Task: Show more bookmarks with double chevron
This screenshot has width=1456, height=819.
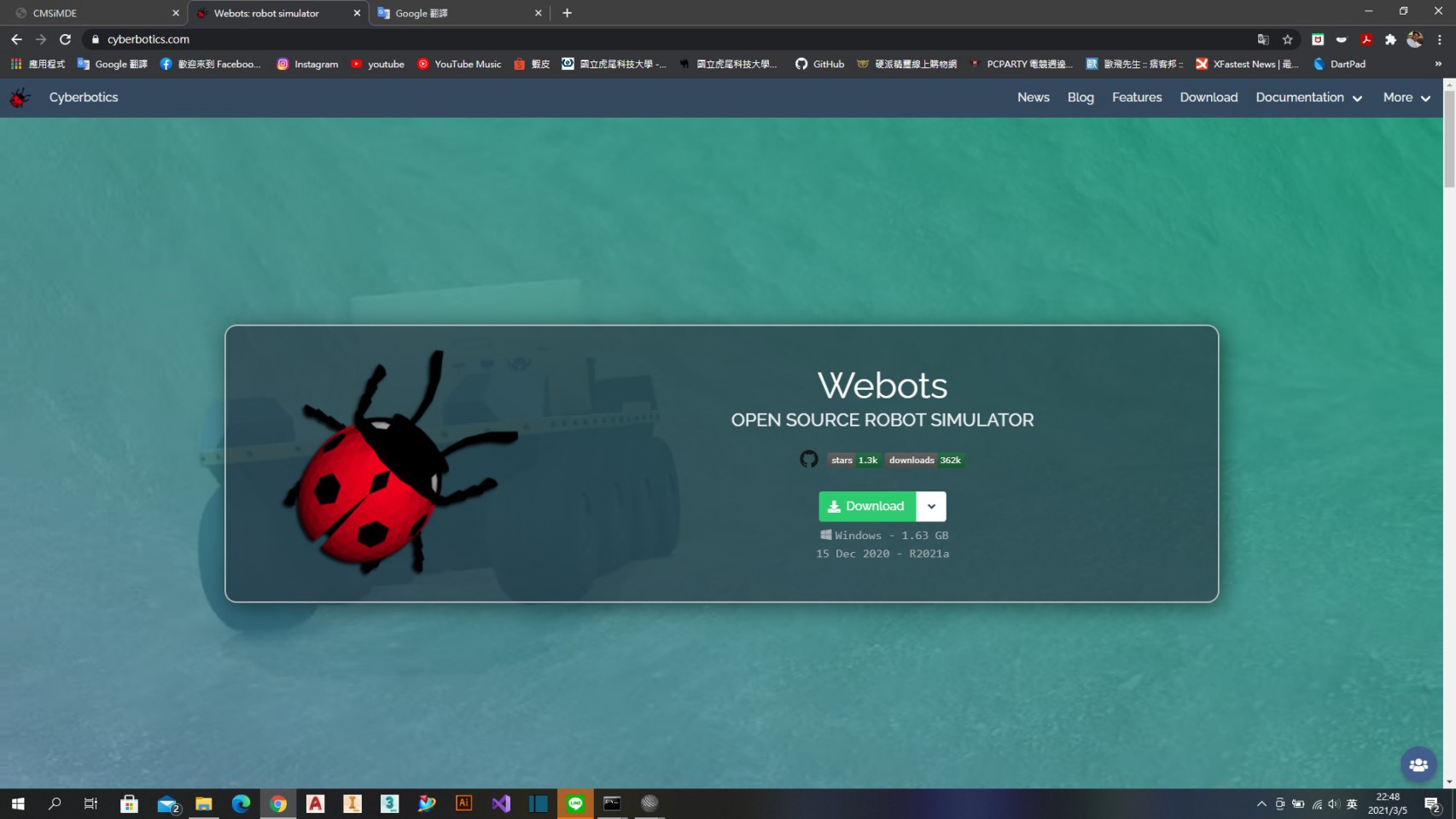Action: 1438,64
